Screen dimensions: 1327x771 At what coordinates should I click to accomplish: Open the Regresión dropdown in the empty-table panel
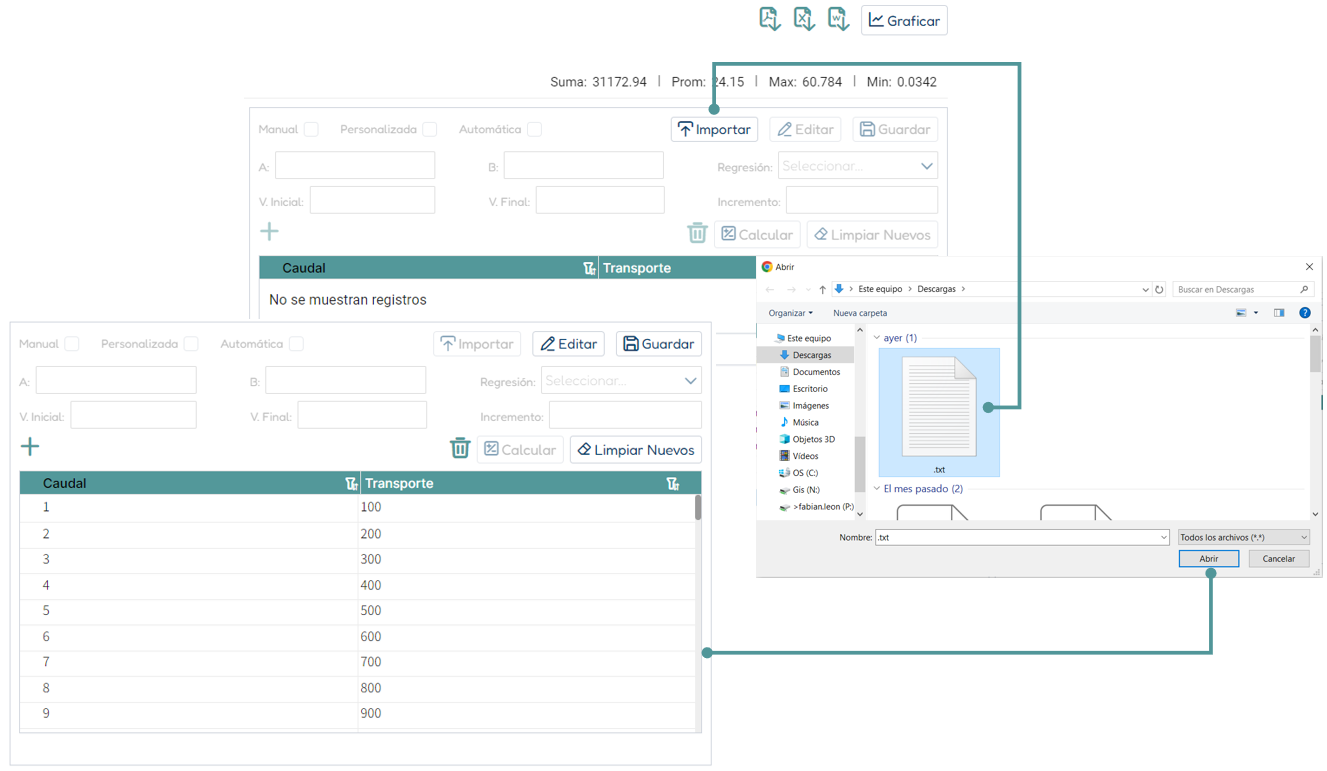pyautogui.click(x=857, y=166)
